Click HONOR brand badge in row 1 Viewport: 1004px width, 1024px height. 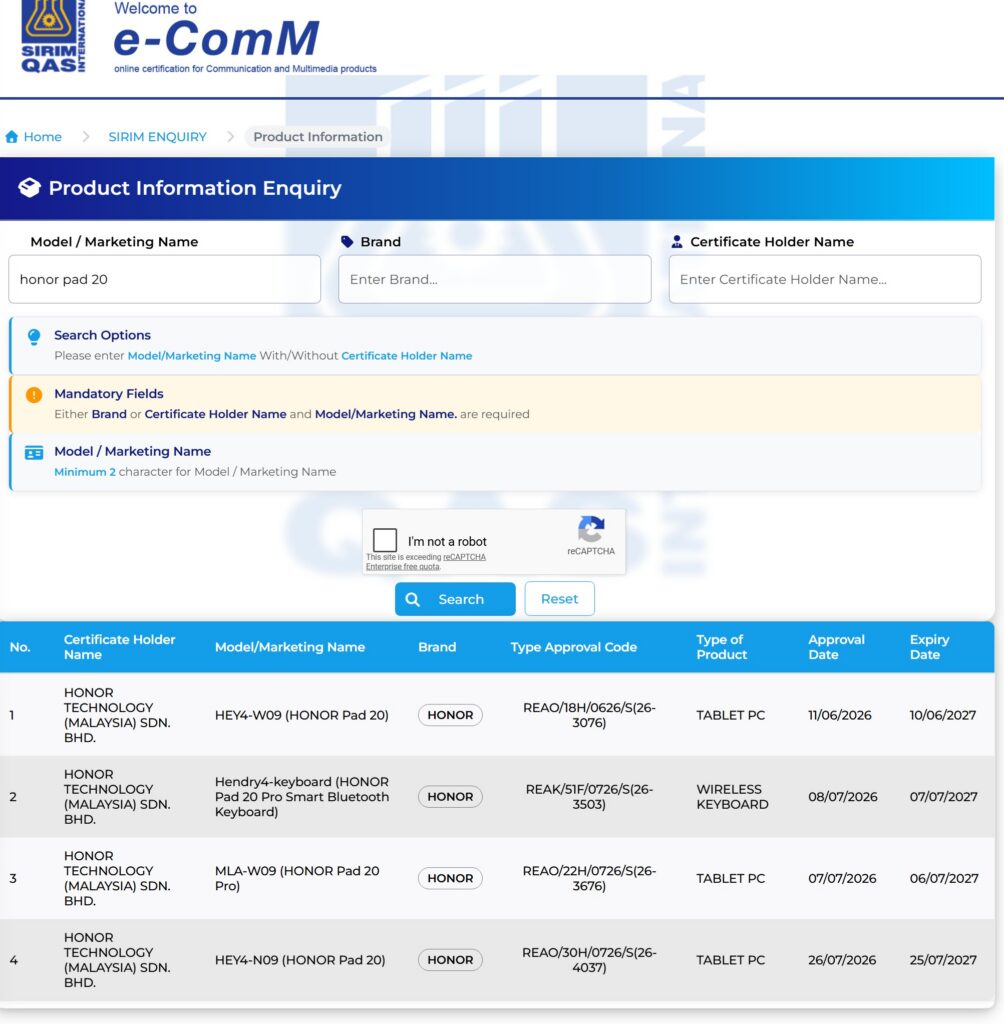pos(450,715)
